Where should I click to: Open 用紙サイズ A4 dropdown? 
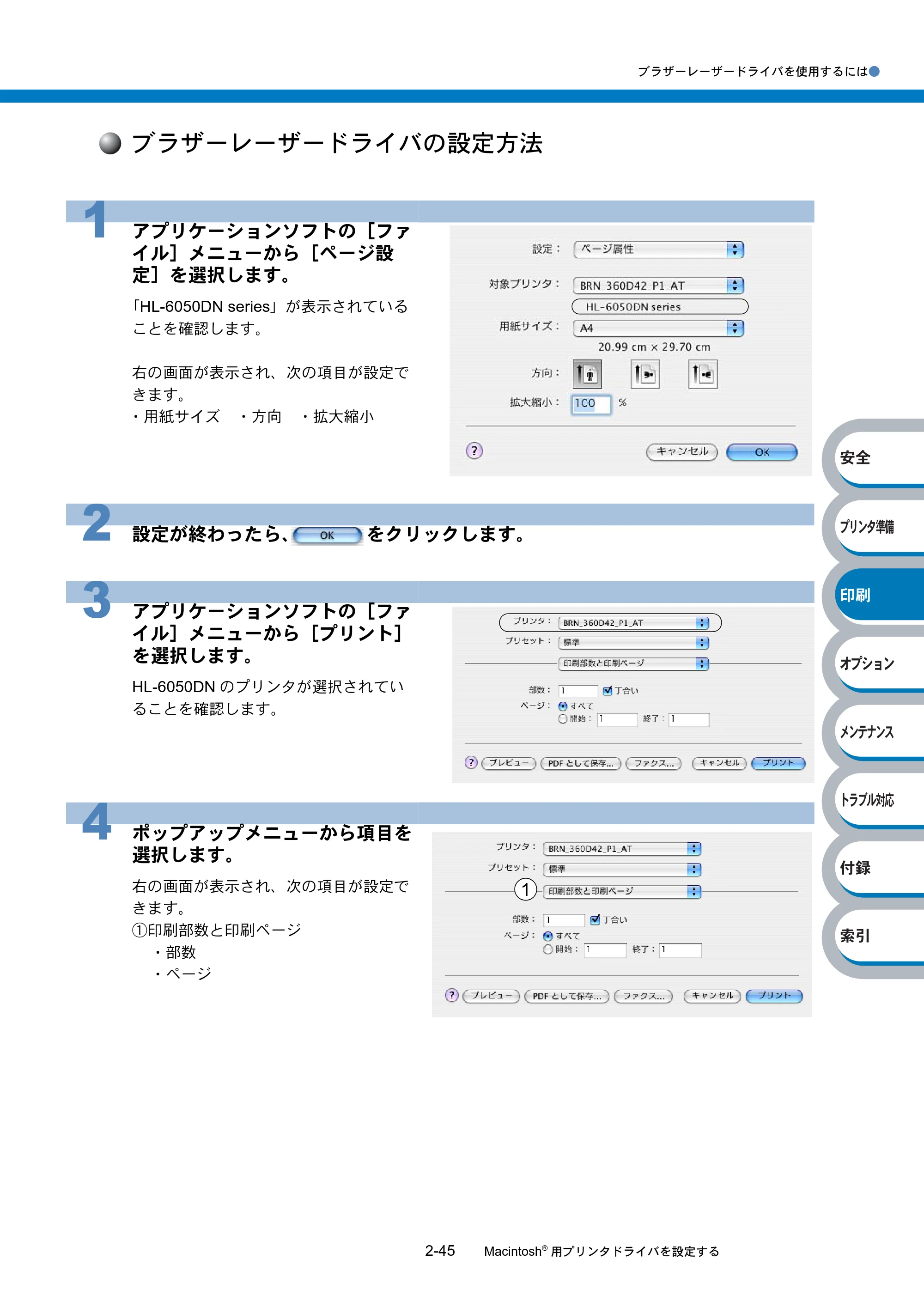(x=659, y=328)
